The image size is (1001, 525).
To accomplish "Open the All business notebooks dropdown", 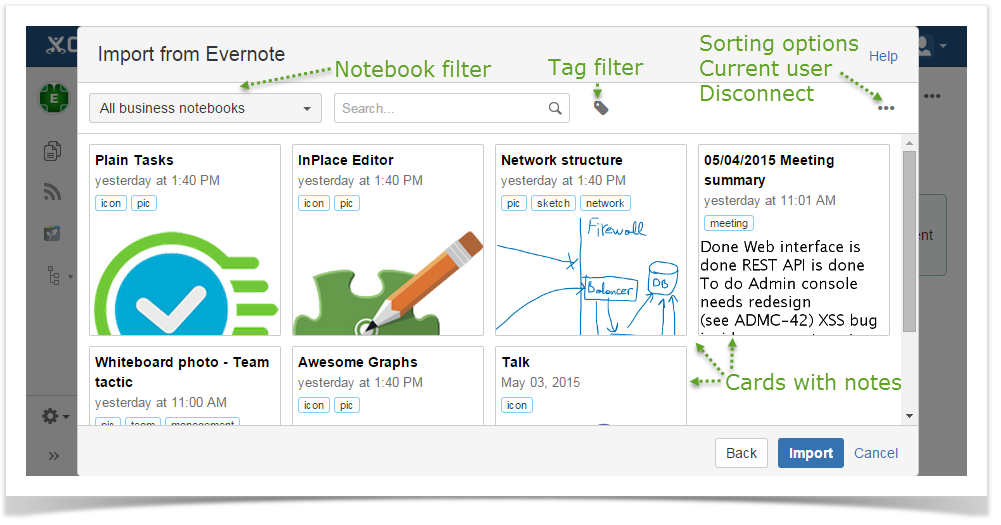I will click(x=205, y=108).
